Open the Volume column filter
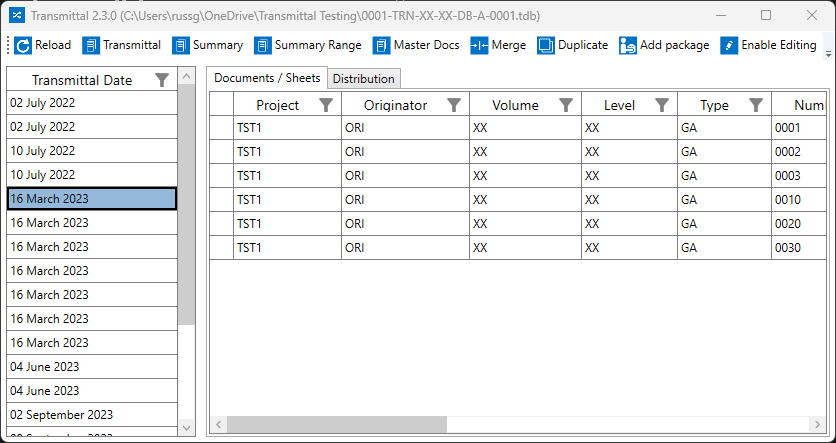Image resolution: width=836 pixels, height=443 pixels. pyautogui.click(x=565, y=105)
